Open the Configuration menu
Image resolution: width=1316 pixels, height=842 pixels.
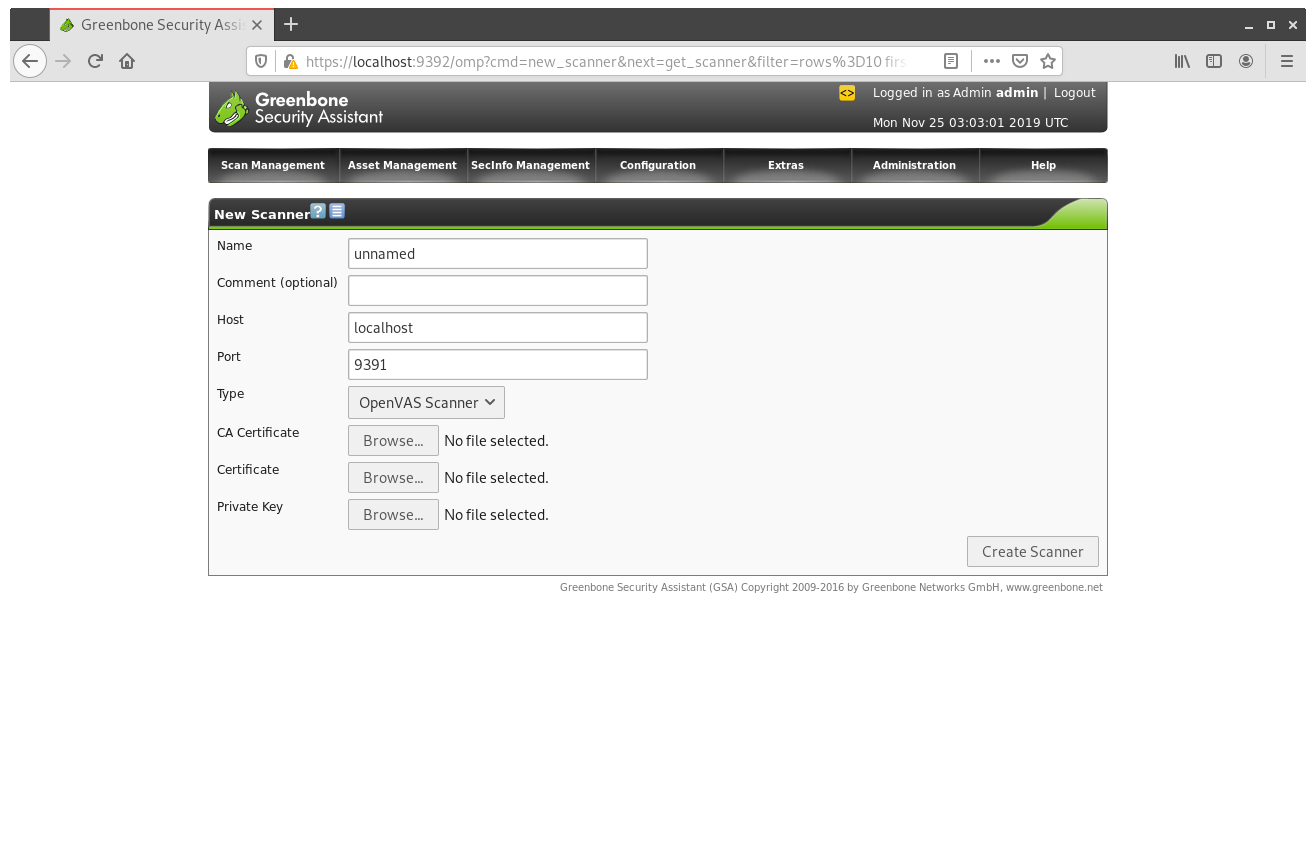pyautogui.click(x=658, y=165)
